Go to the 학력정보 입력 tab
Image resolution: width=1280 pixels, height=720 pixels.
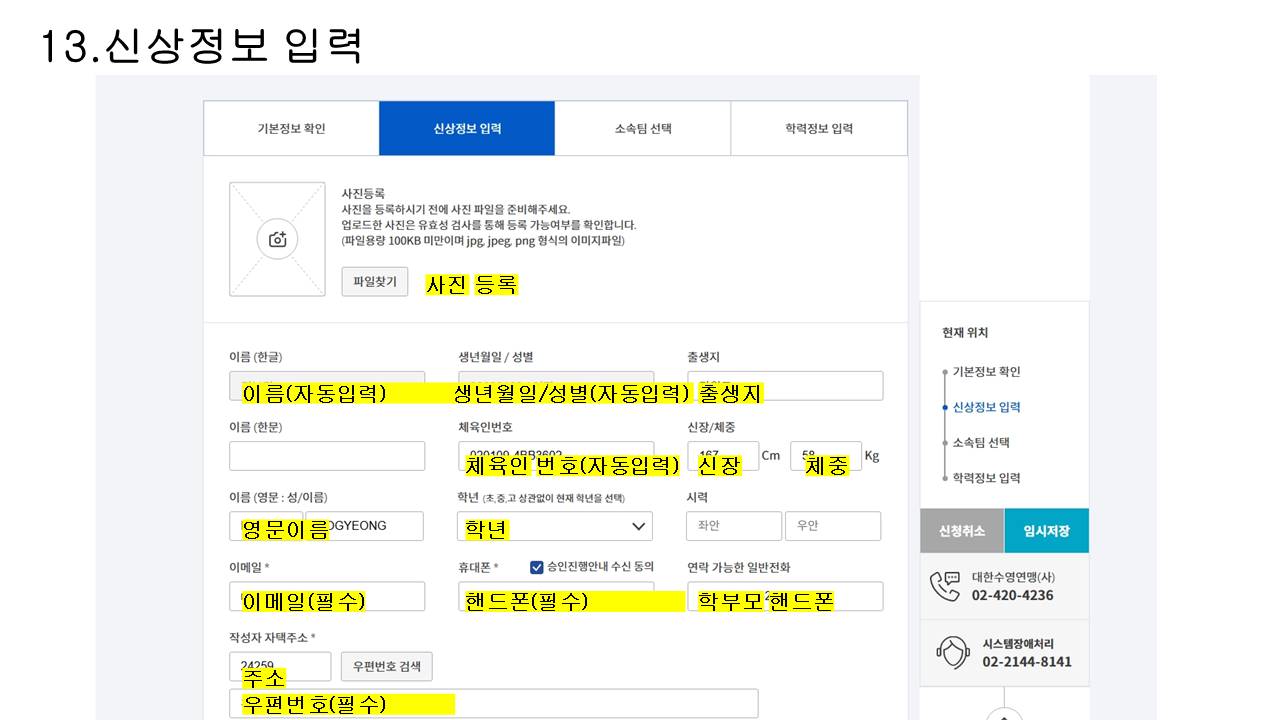pyautogui.click(x=819, y=128)
